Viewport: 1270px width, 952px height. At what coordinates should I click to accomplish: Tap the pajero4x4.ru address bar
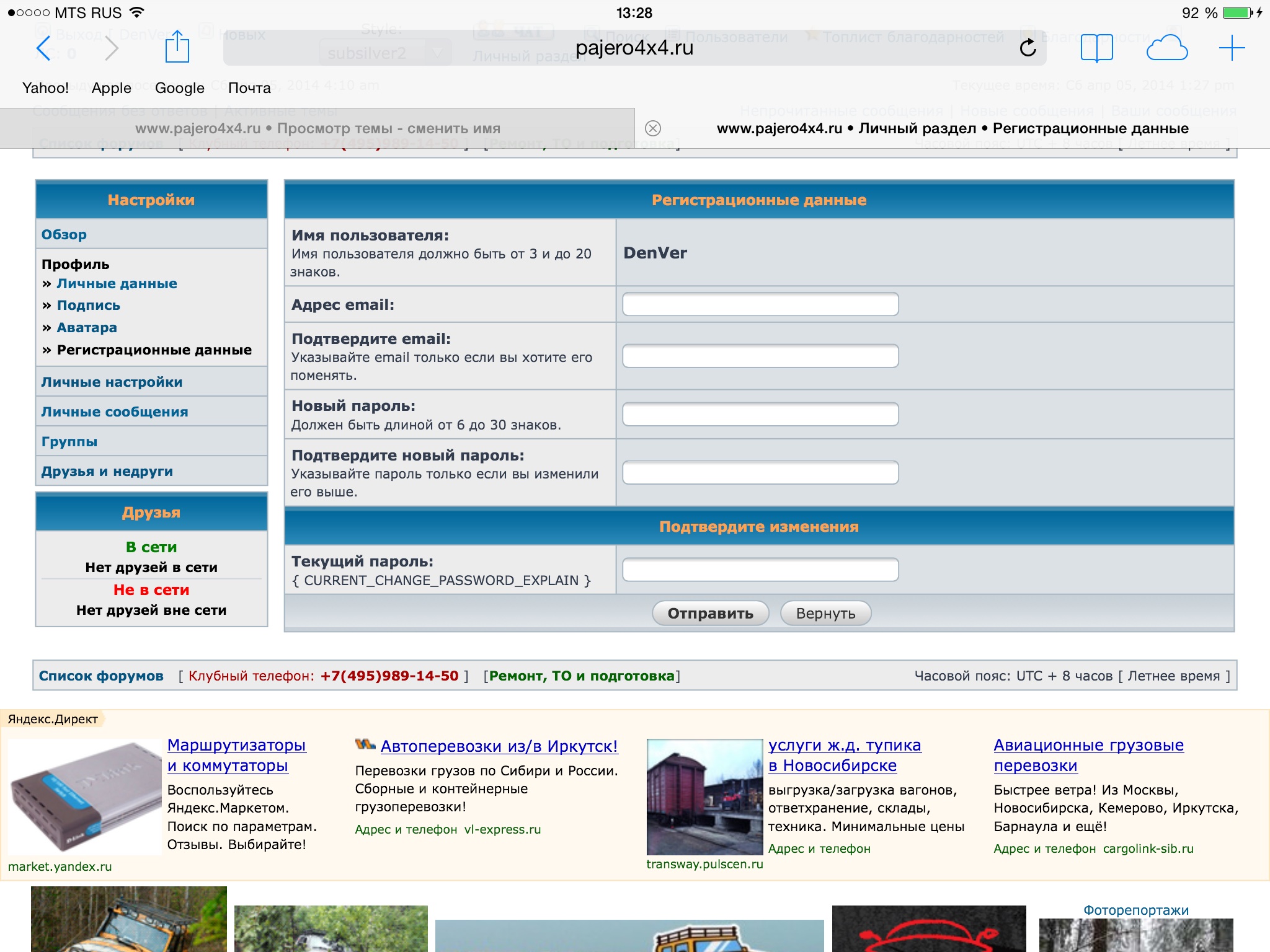tap(634, 48)
